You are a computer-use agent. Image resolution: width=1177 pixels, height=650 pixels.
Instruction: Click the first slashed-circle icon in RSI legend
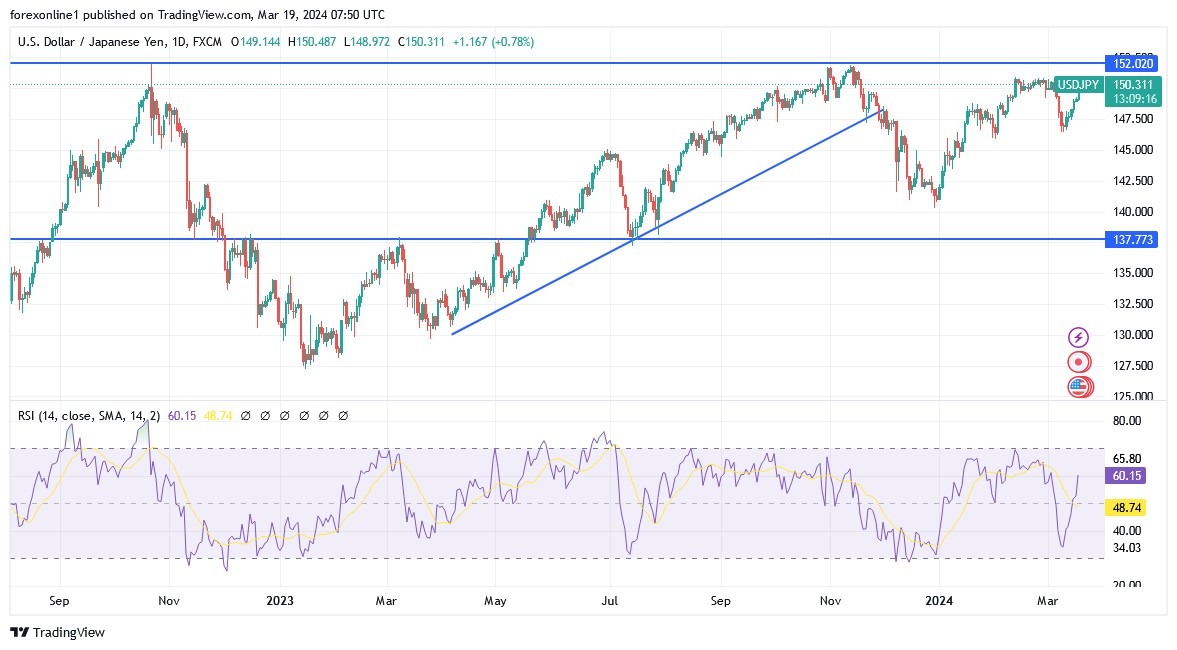[247, 415]
